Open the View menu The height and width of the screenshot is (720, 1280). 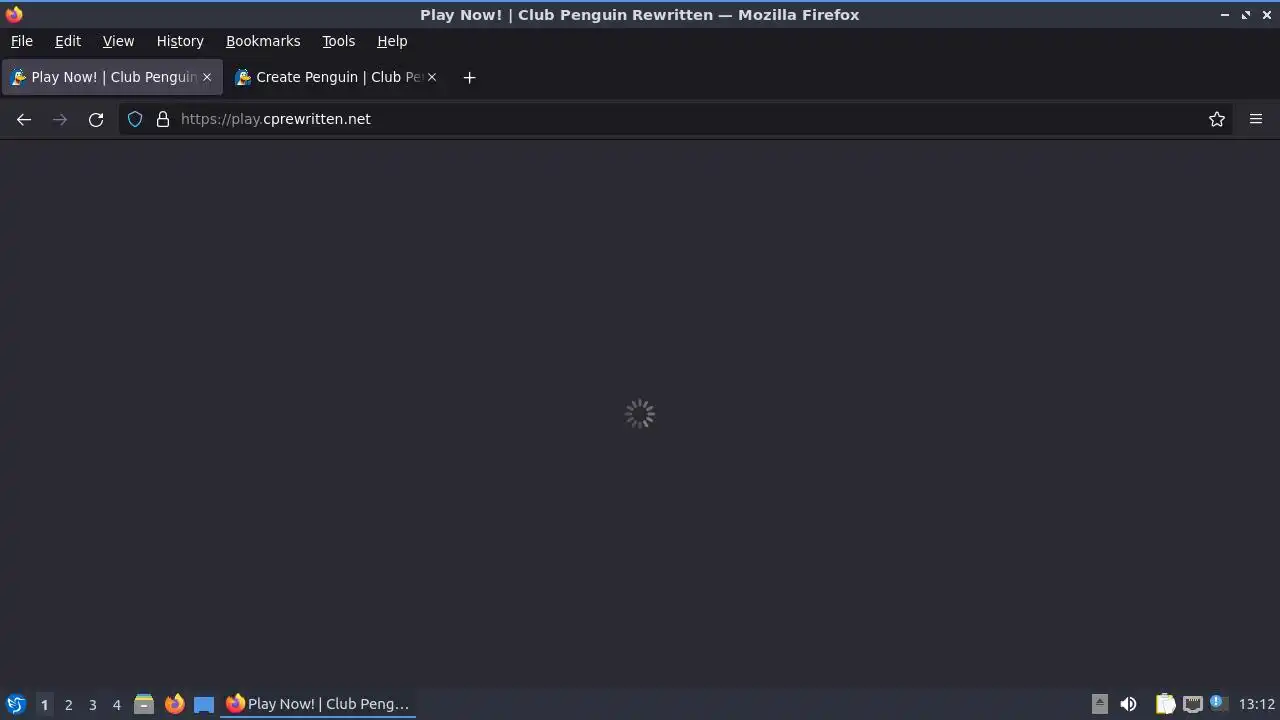point(118,41)
